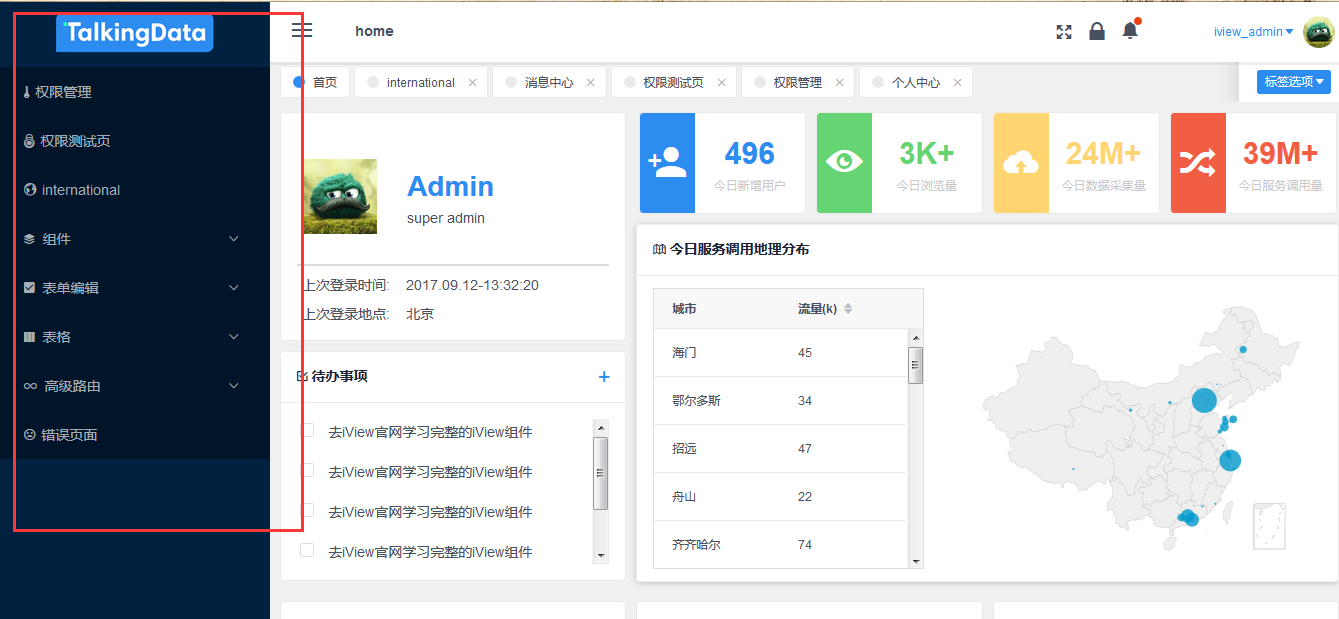Switch to the 消息中心 tab
This screenshot has height=619, width=1339.
[548, 83]
